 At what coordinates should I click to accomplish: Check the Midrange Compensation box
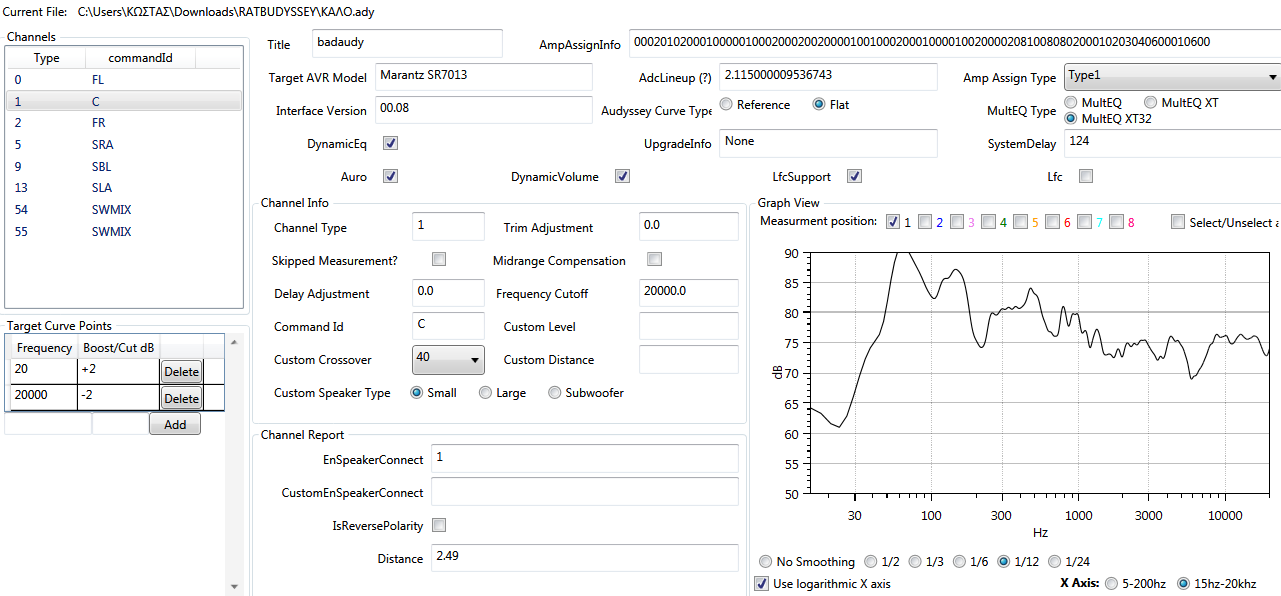click(x=655, y=260)
